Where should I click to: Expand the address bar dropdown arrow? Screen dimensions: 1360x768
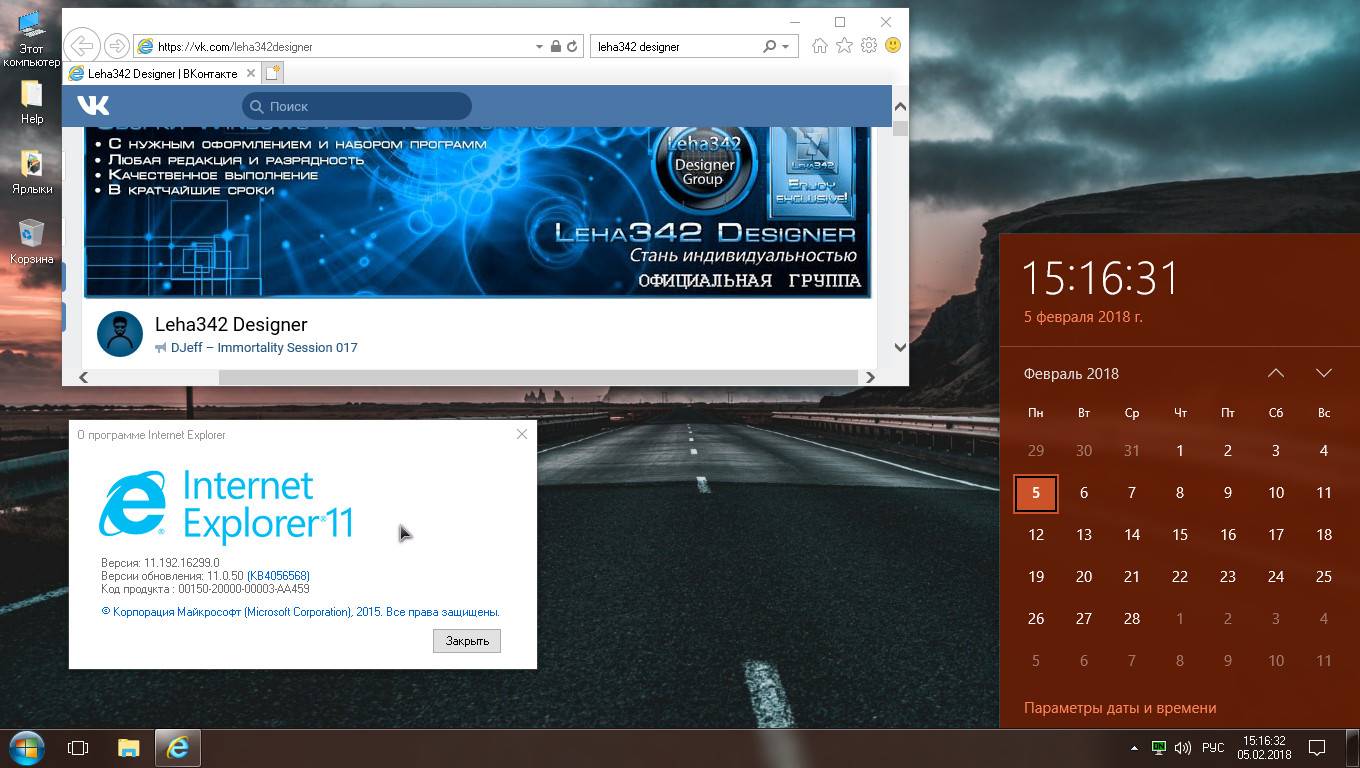[539, 46]
